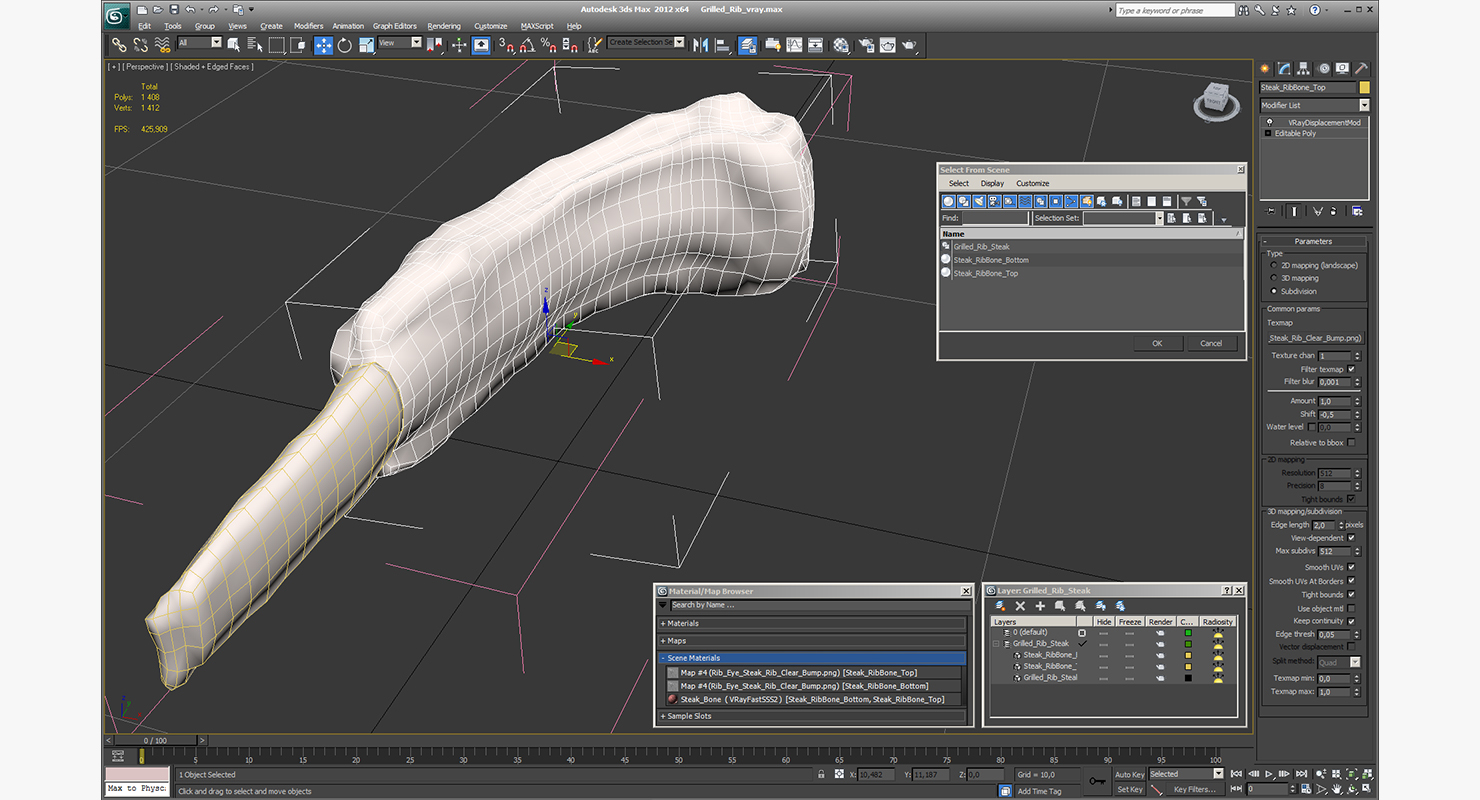
Task: Click the object color swatch beside Steak_RibBone_Top
Action: (1364, 88)
